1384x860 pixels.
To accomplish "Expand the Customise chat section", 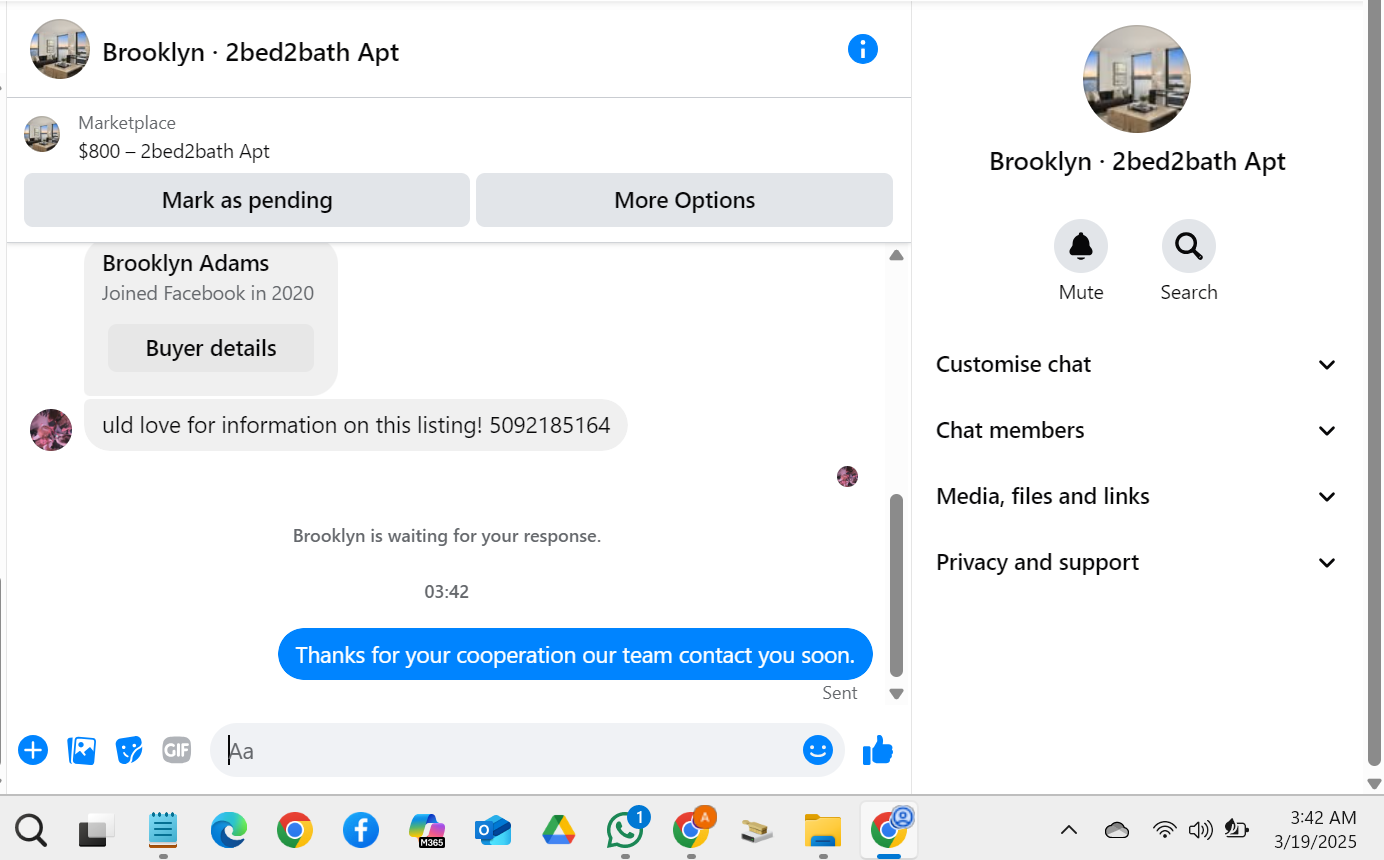I will [1136, 365].
